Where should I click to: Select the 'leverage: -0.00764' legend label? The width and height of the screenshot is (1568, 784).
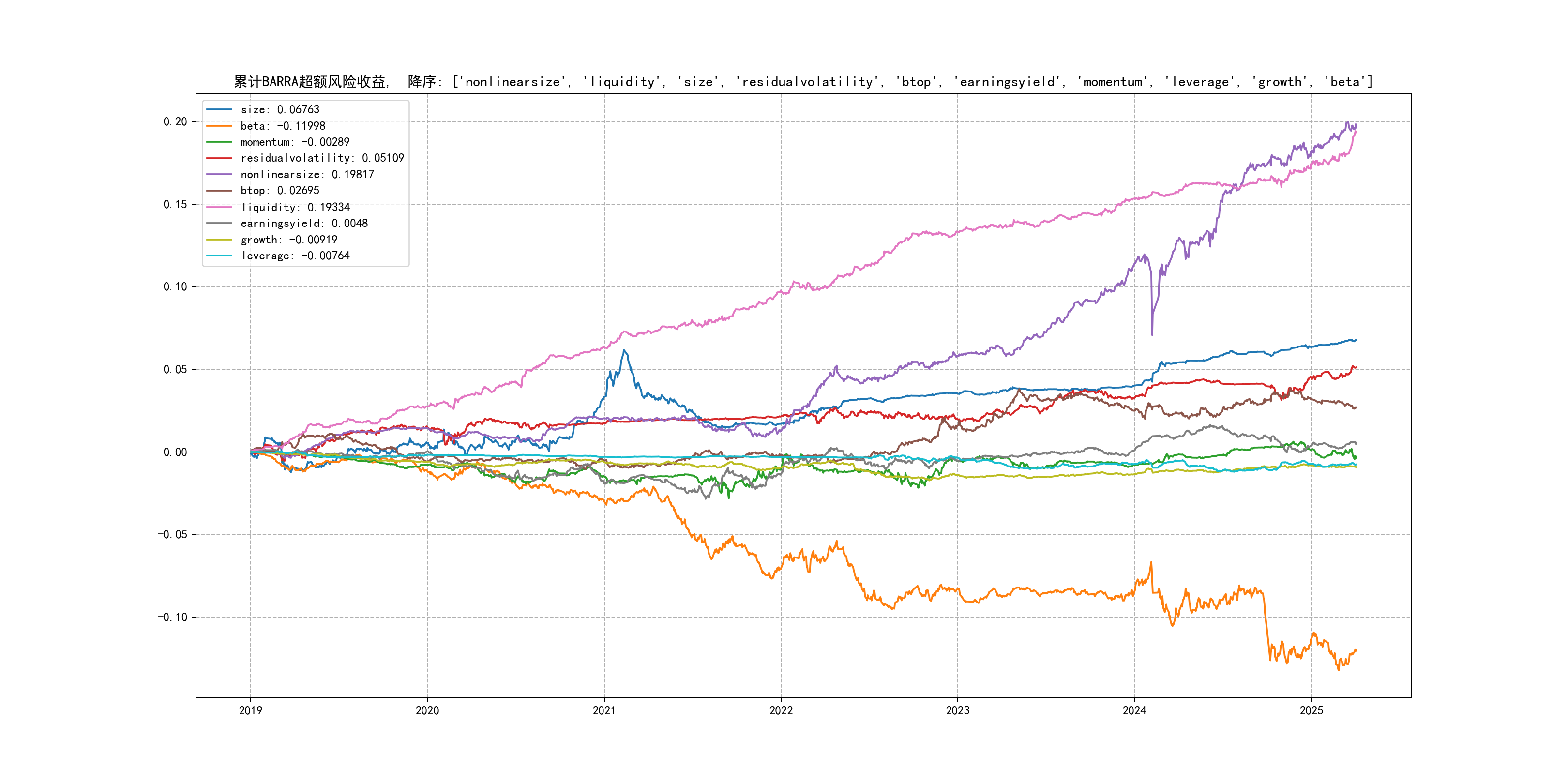[x=295, y=256]
